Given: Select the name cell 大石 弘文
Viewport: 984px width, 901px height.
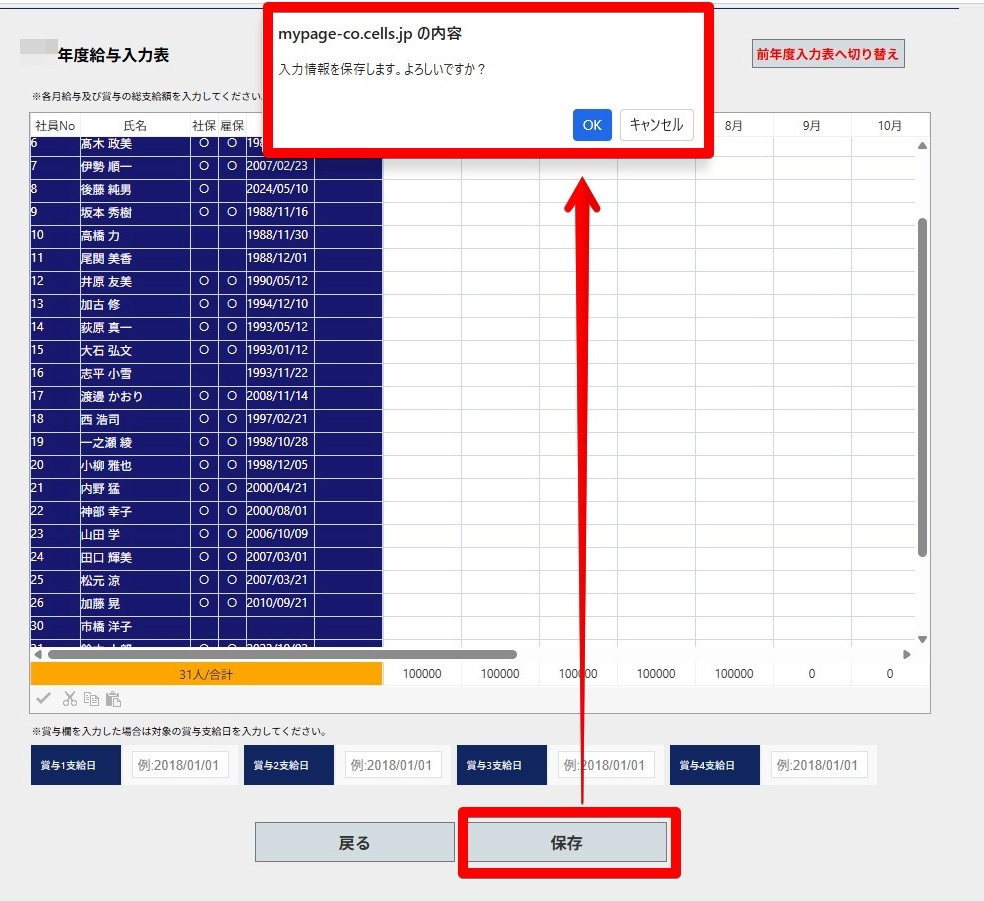Looking at the screenshot, I should click(135, 350).
